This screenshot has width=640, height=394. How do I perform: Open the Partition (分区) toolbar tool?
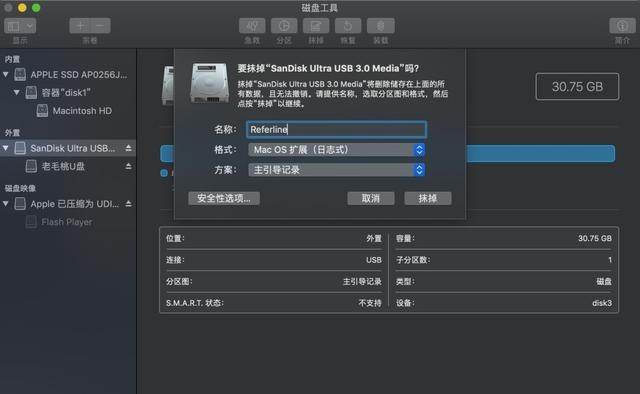(x=284, y=26)
